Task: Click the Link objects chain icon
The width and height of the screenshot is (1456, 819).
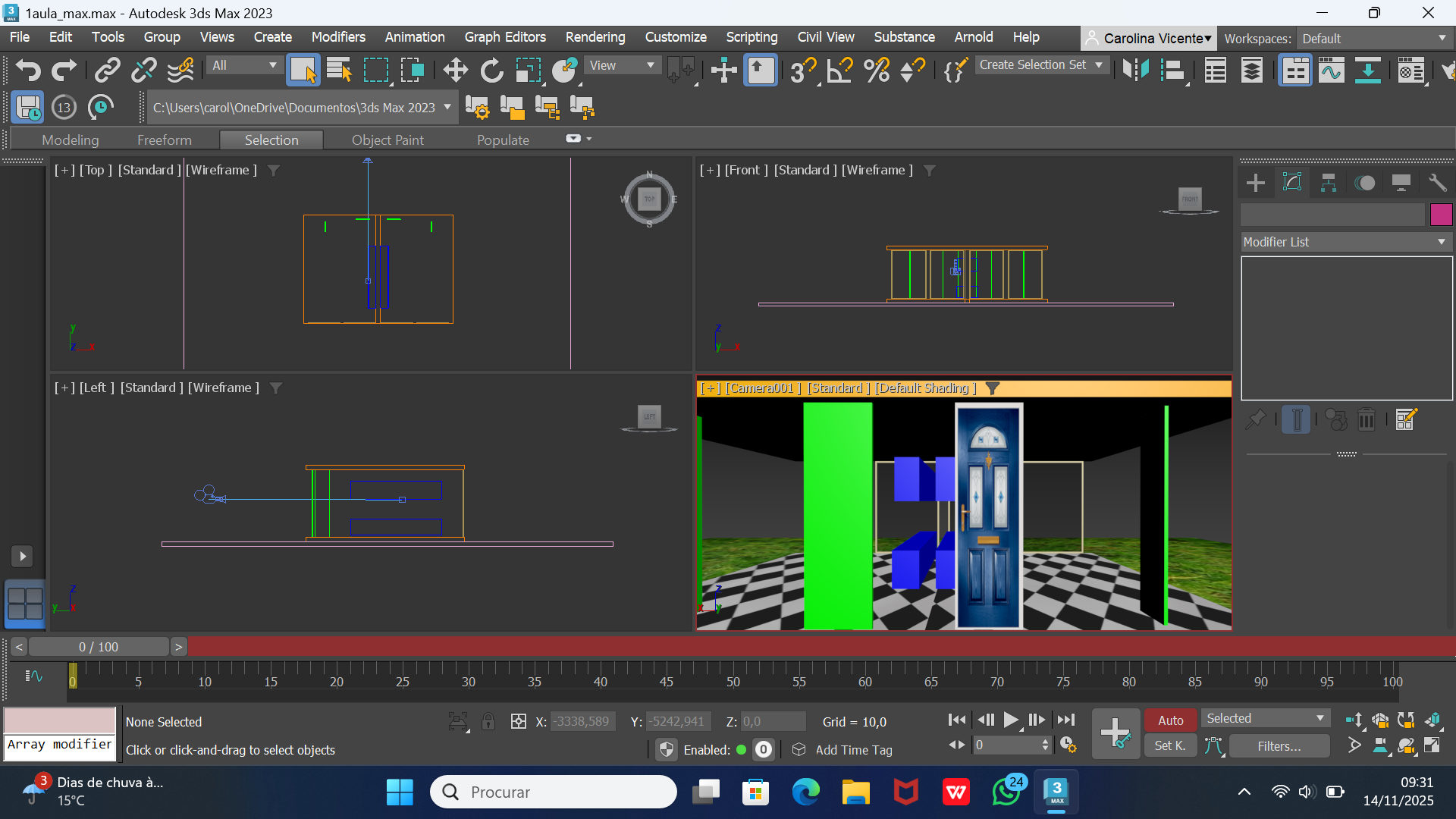Action: tap(107, 71)
